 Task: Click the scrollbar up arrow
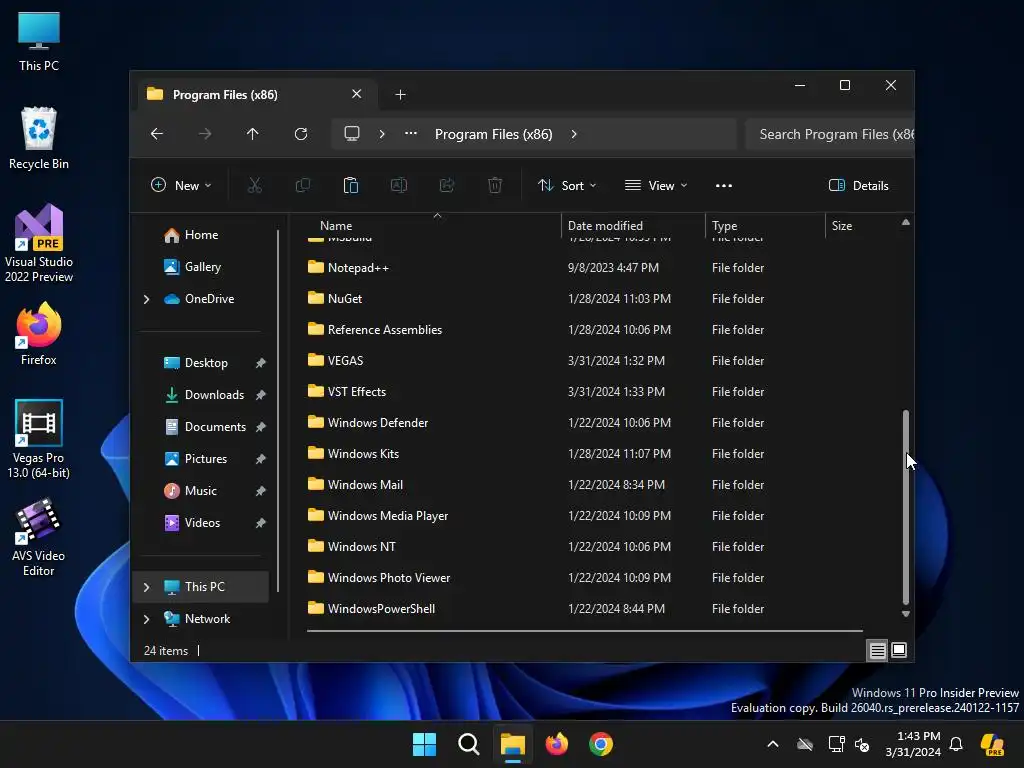tap(906, 223)
